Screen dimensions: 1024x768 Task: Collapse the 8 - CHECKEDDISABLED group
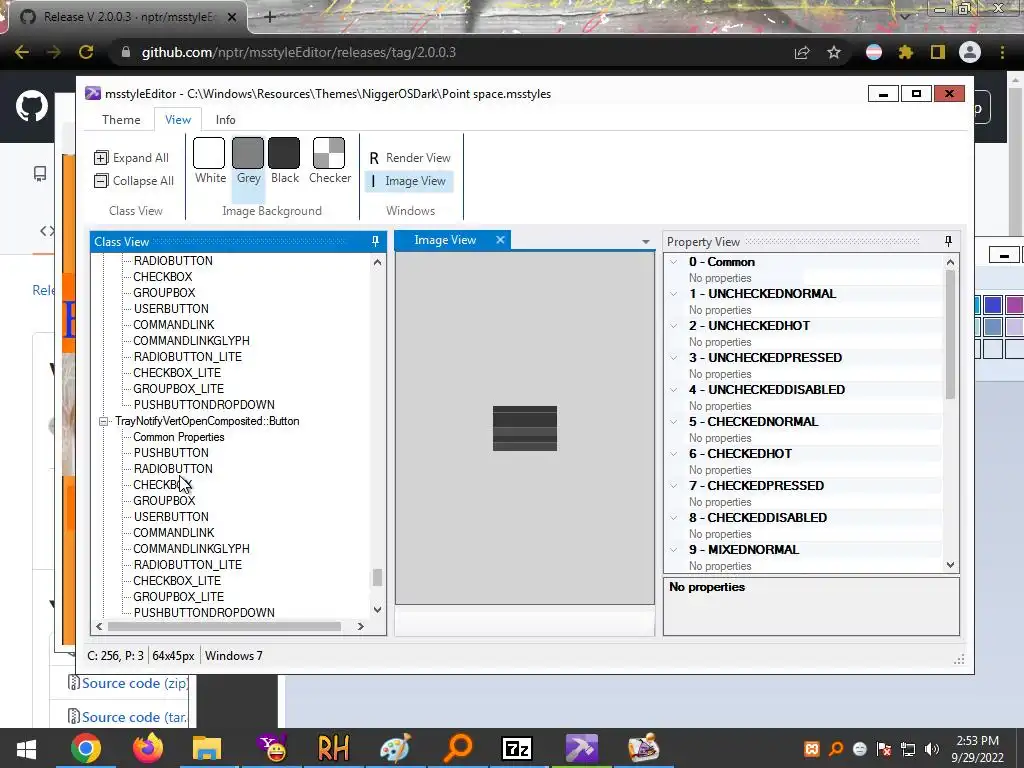click(674, 518)
